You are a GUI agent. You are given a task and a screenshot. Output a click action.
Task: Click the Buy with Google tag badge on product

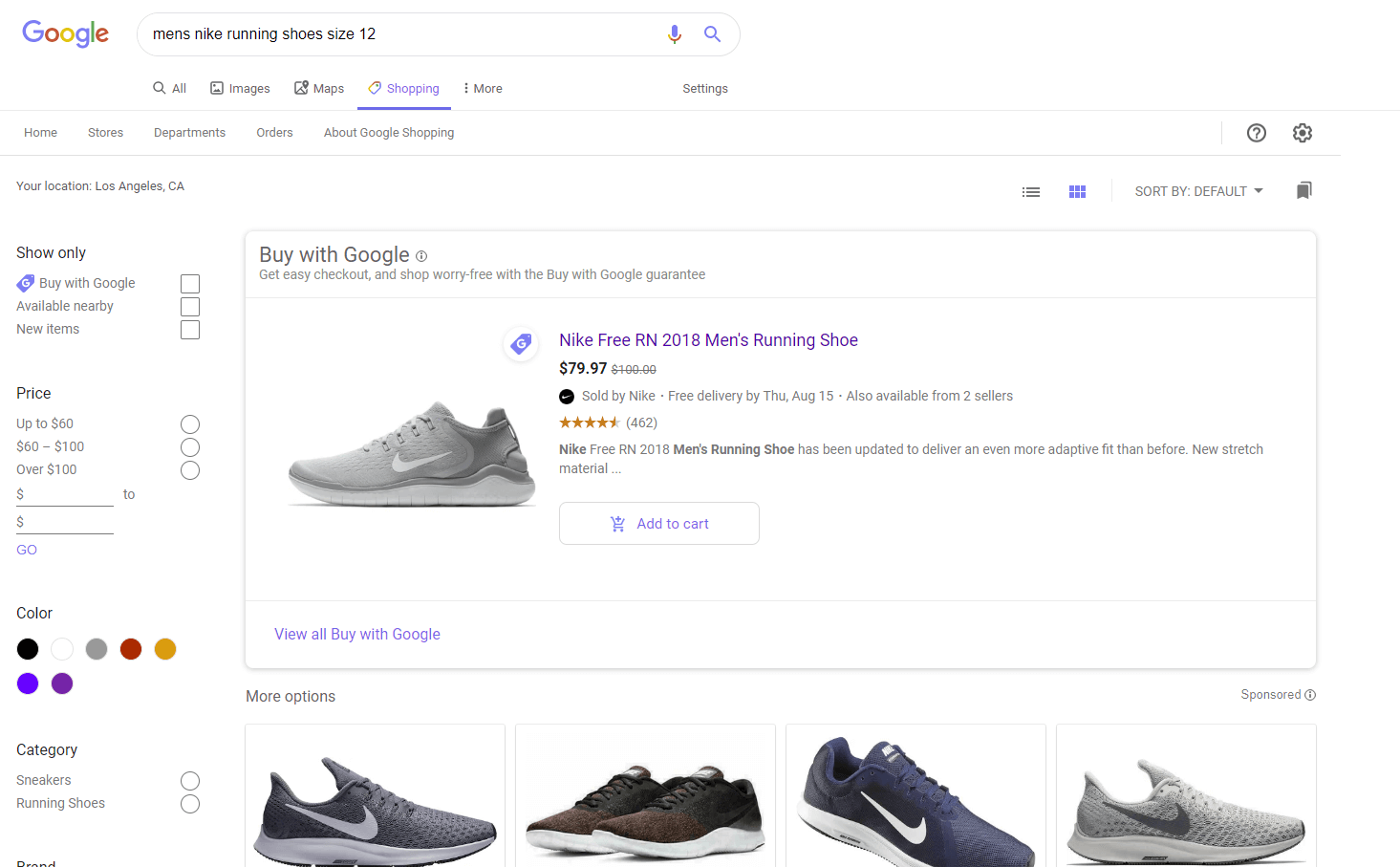pyautogui.click(x=521, y=344)
